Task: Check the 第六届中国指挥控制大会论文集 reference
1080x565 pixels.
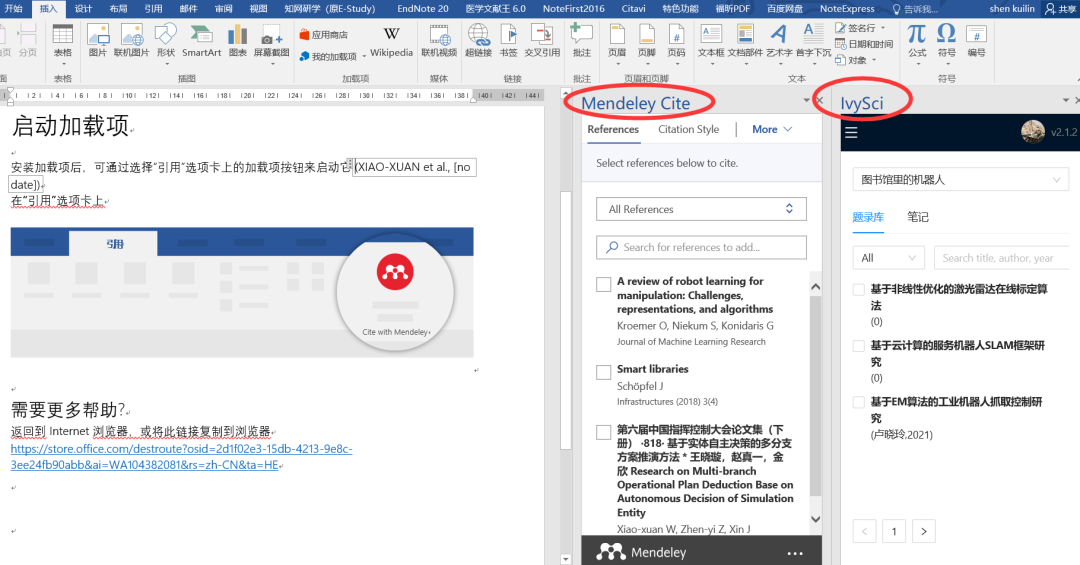Action: (x=603, y=432)
